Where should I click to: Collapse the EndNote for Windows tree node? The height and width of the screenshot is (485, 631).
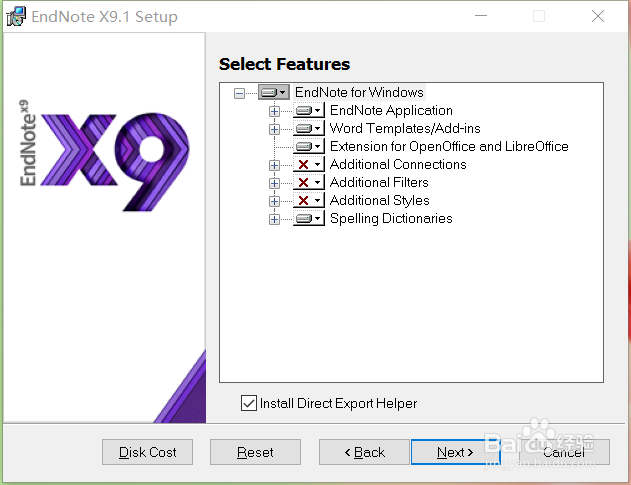[239, 93]
